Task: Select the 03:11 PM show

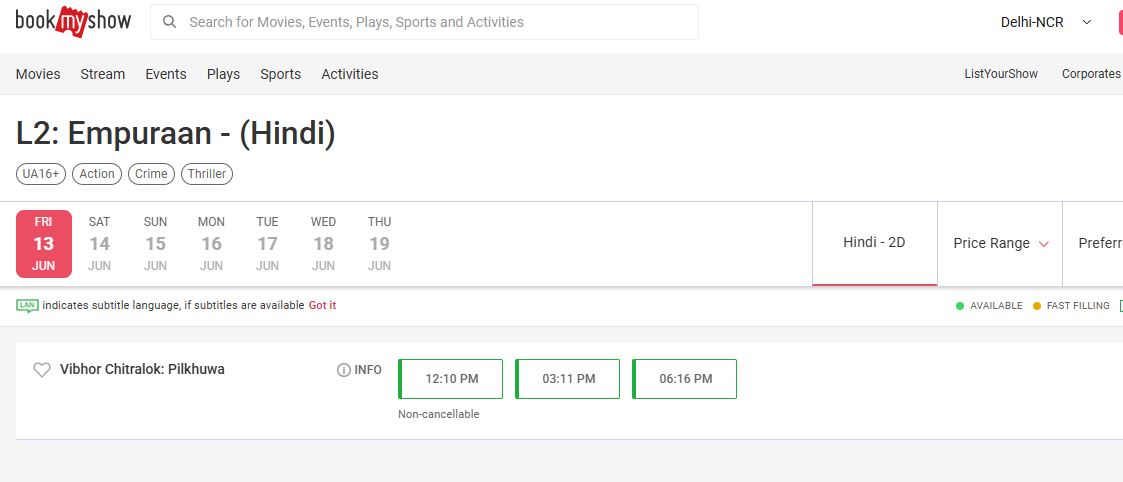Action: point(569,379)
